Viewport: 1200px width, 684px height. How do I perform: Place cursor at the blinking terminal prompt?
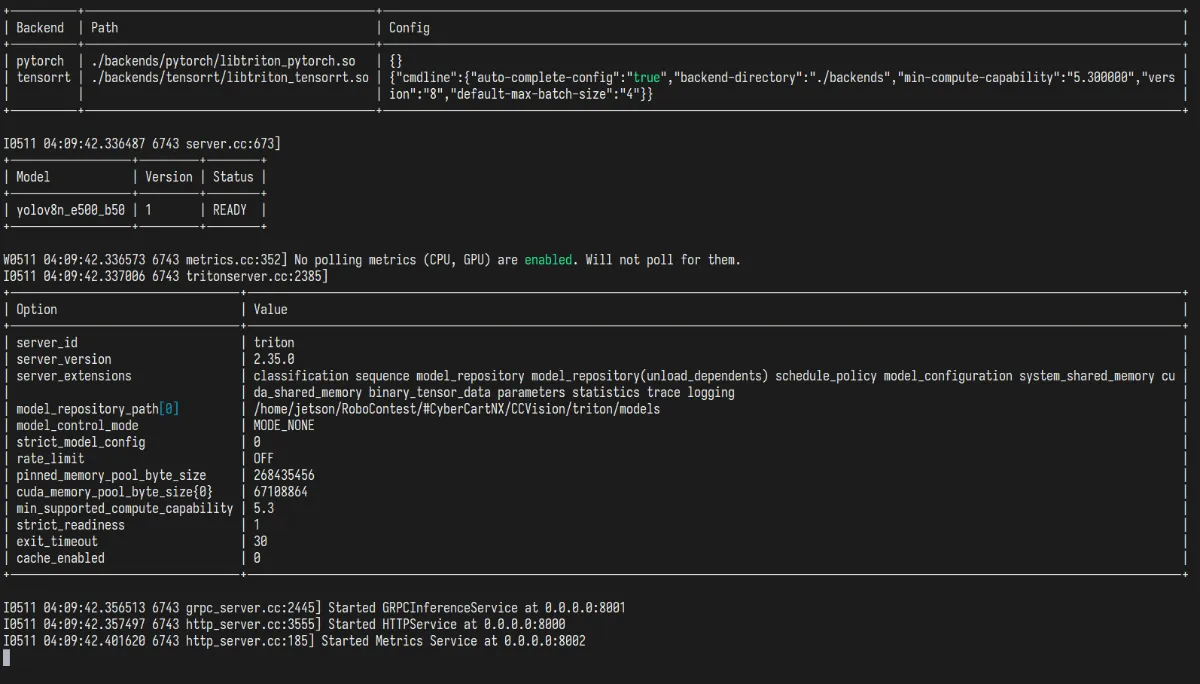point(6,657)
